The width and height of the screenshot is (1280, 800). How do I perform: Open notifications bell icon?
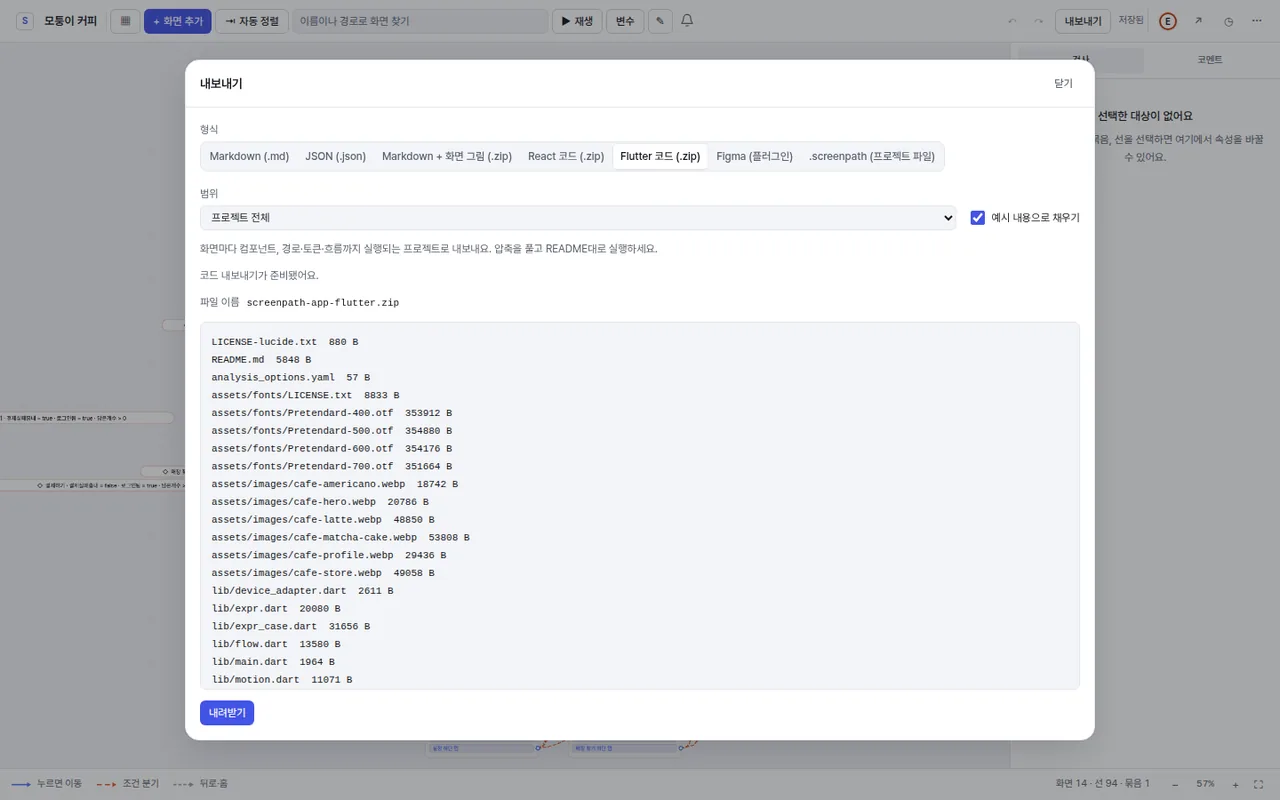point(687,21)
